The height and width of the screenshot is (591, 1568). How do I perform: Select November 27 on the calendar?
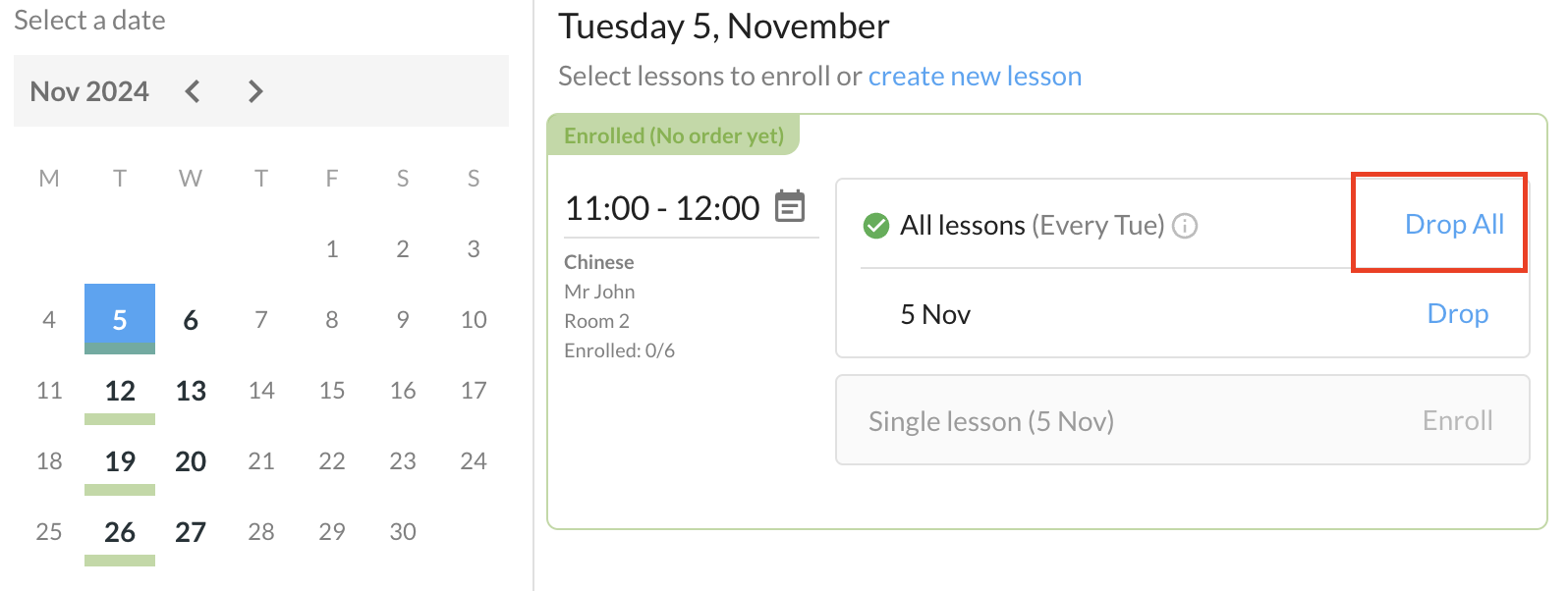[191, 532]
